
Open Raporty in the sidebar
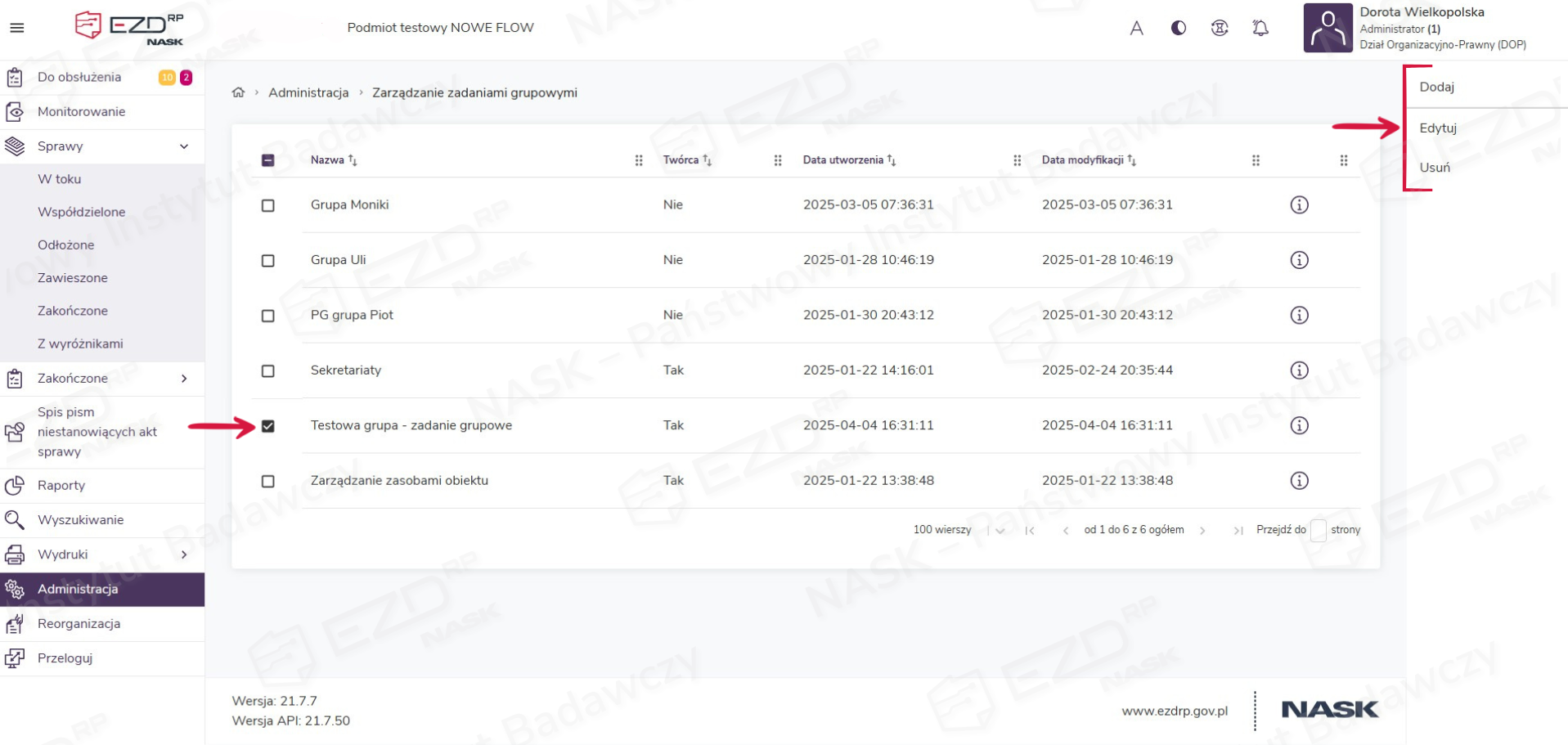[x=61, y=485]
